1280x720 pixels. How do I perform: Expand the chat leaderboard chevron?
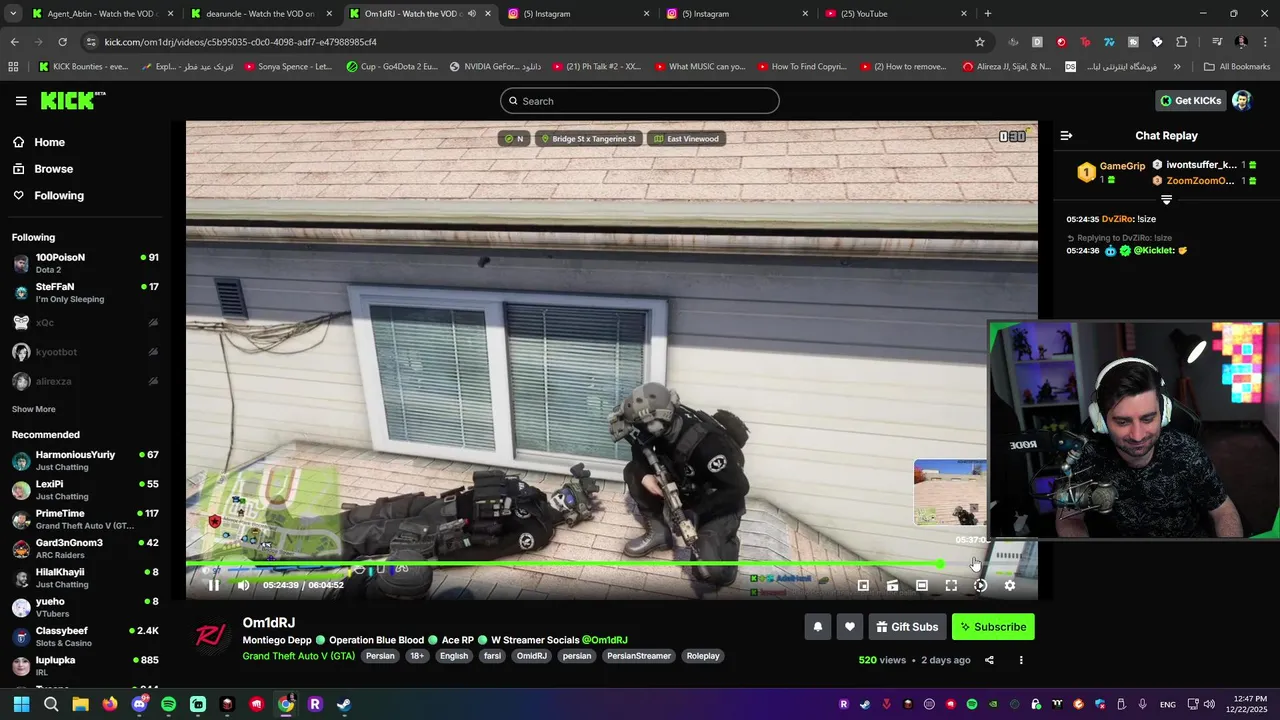1166,200
